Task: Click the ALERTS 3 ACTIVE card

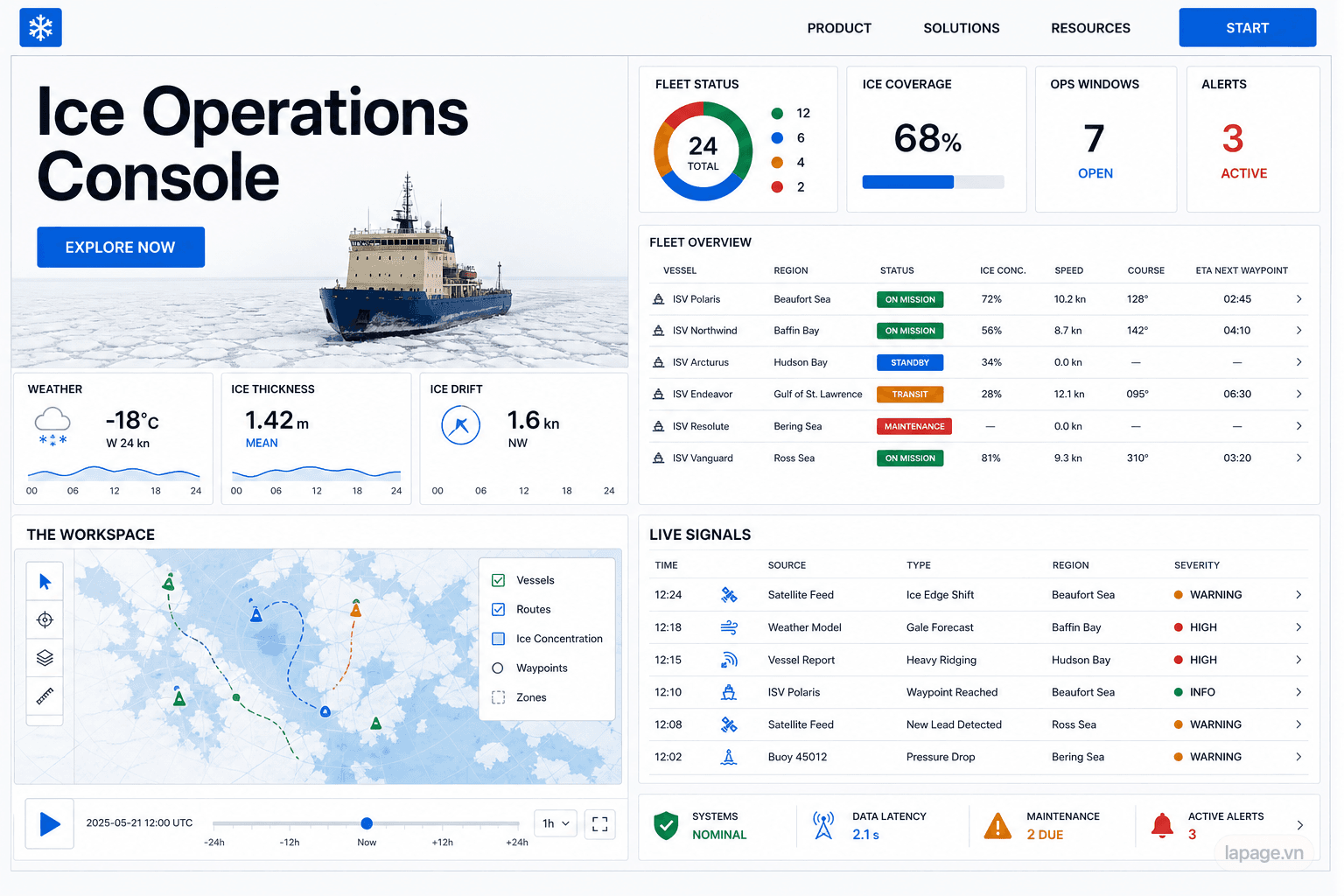Action: [x=1253, y=139]
